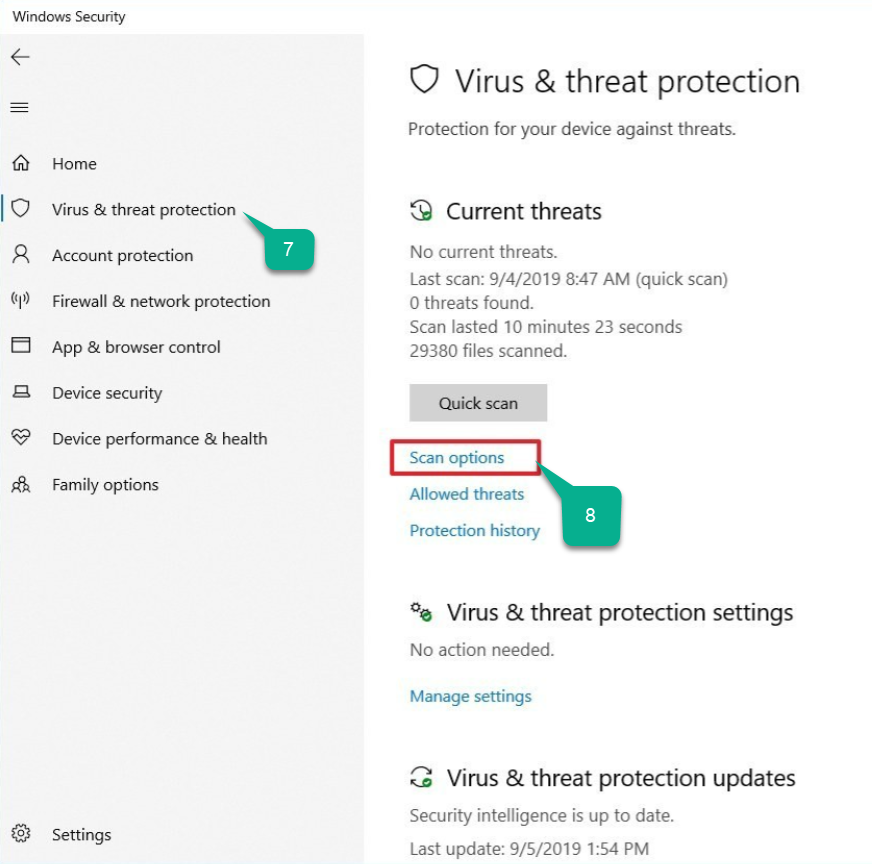Click the Settings gear icon
Screen dimensions: 872x864
coord(21,833)
